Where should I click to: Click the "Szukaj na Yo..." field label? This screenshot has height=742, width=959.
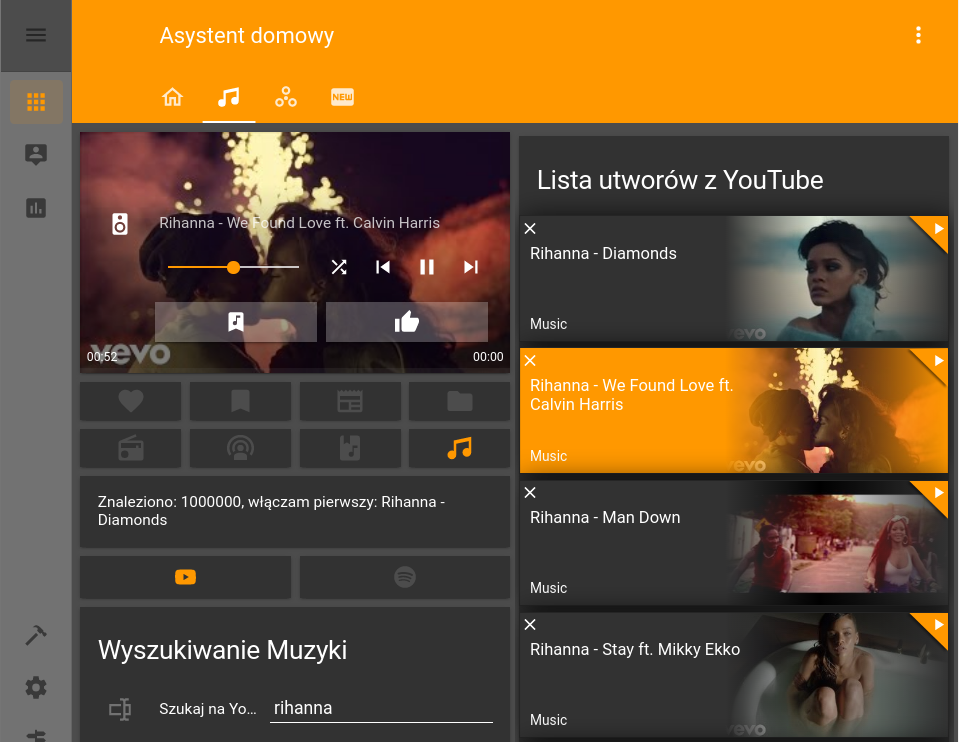(208, 709)
